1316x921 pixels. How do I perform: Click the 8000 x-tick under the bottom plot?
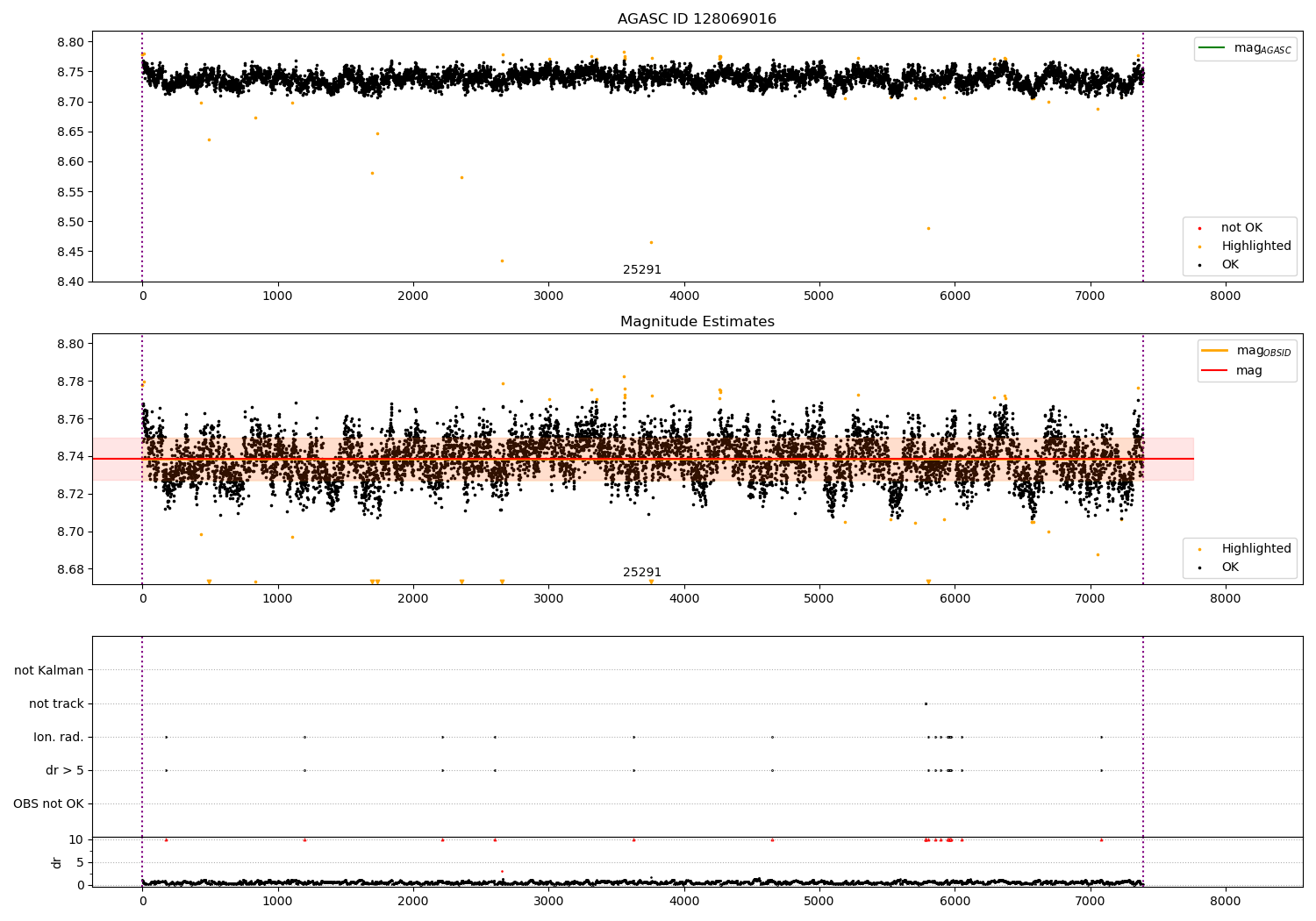coord(1226,901)
